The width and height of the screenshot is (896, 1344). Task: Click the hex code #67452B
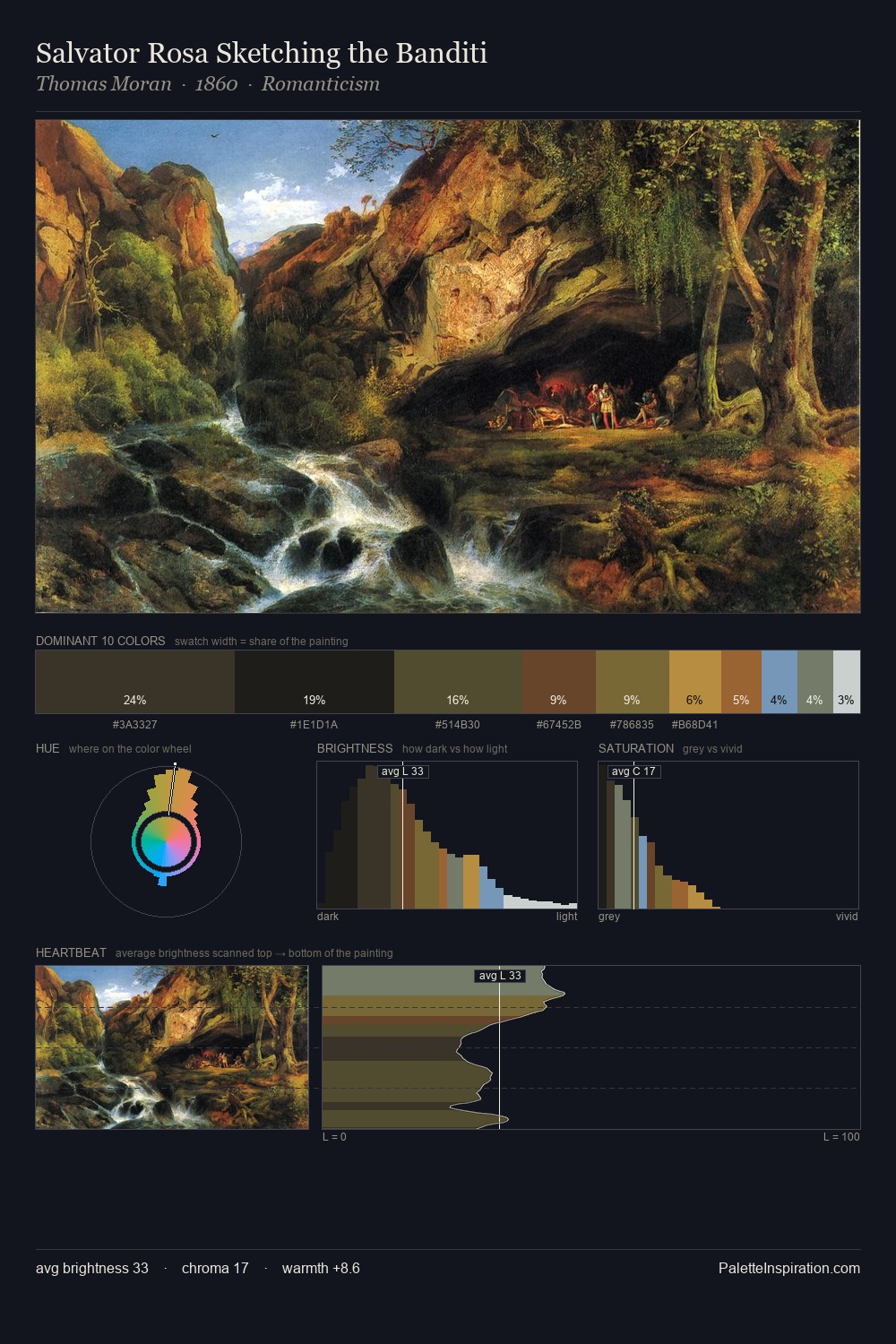tap(559, 724)
